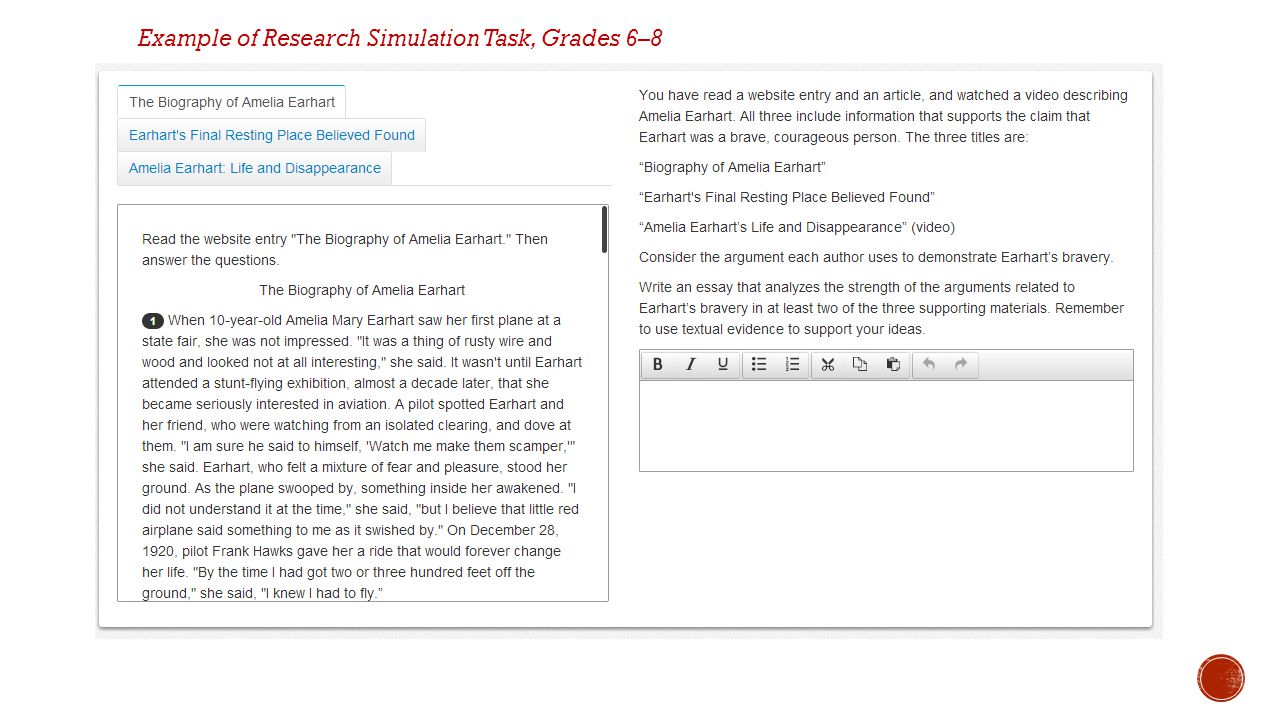Click paragraph number 1 marker
The width and height of the screenshot is (1280, 720).
point(153,321)
